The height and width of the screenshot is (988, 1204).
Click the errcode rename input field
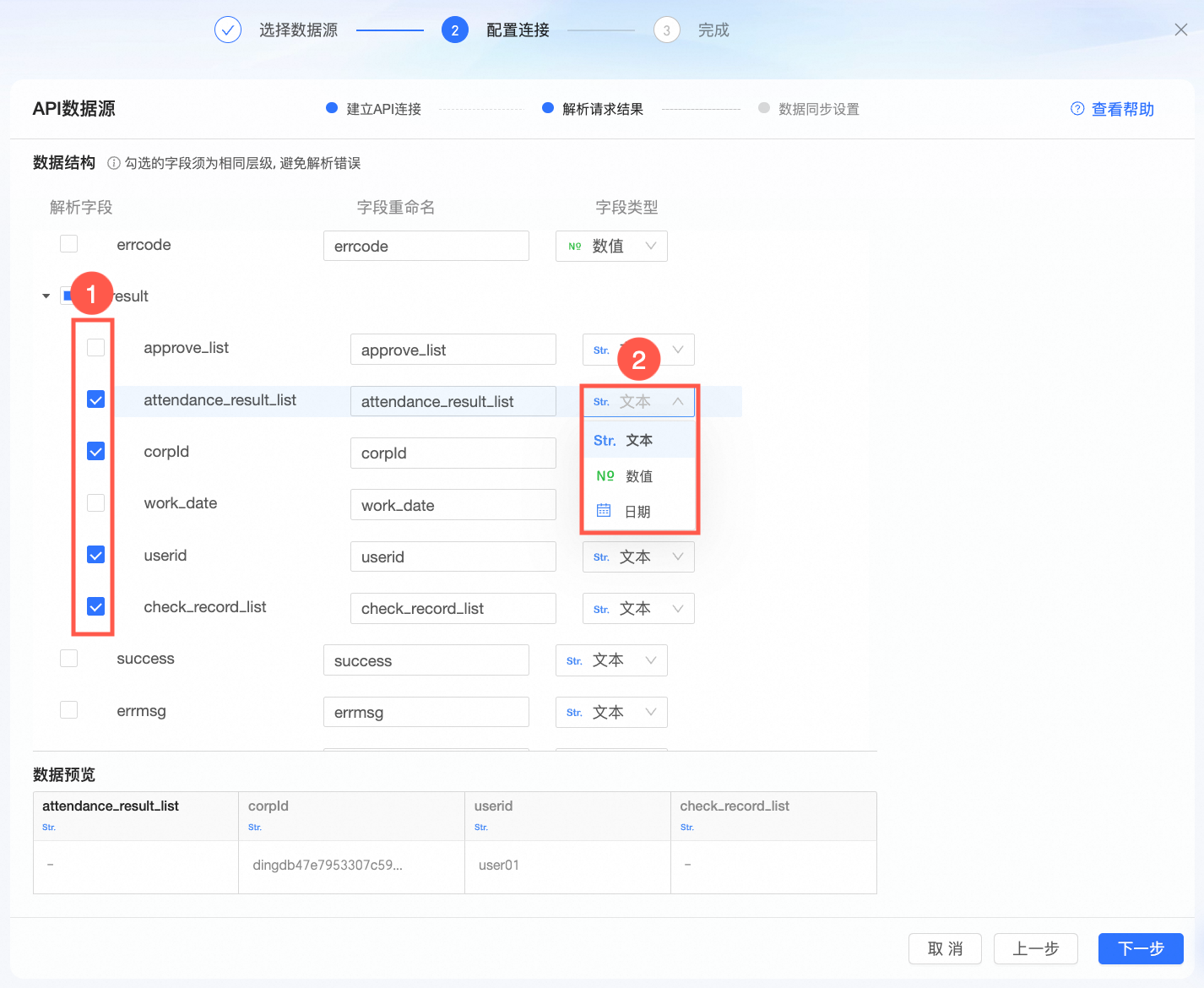pos(426,246)
